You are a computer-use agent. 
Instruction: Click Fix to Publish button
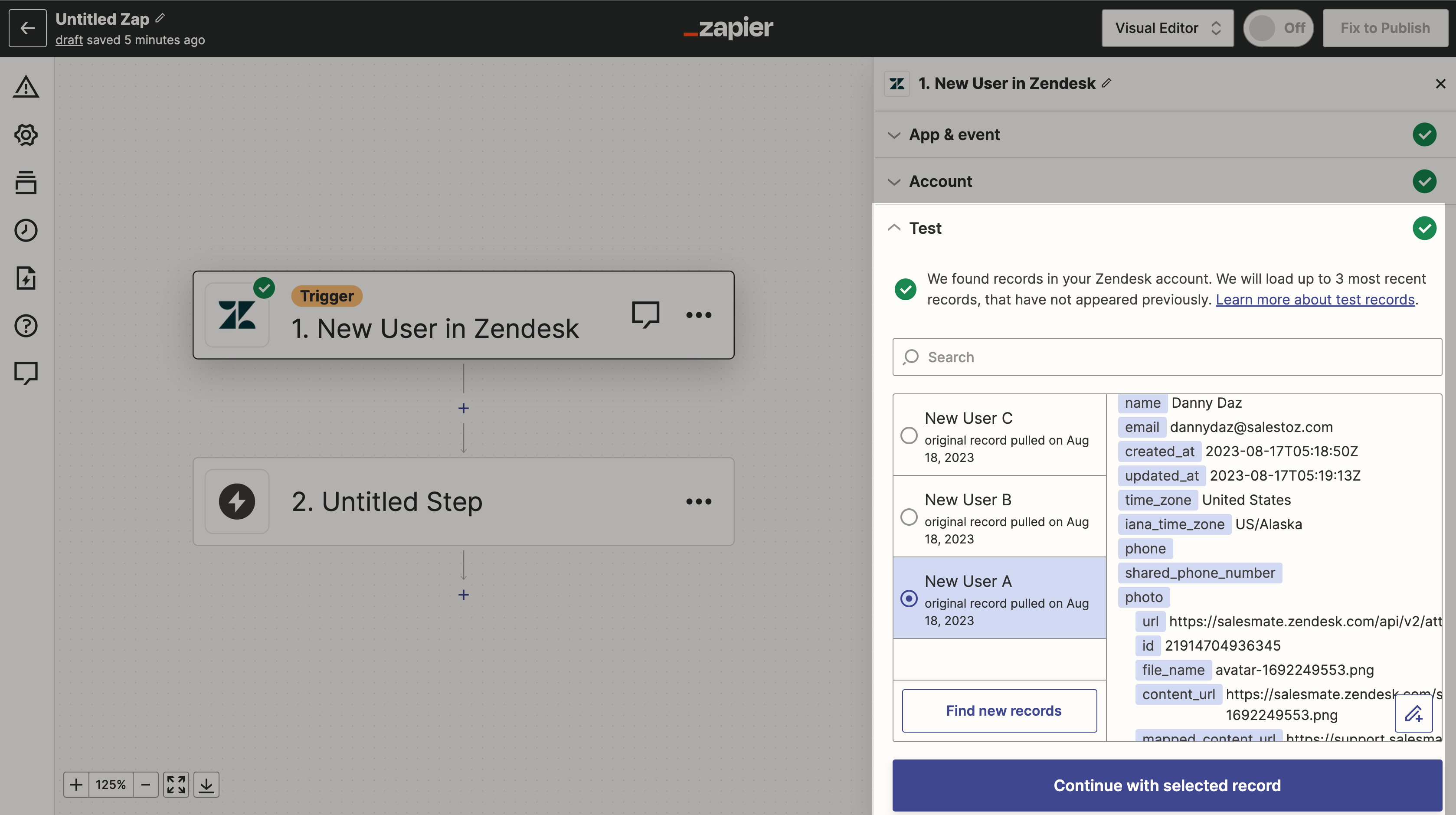coord(1385,28)
